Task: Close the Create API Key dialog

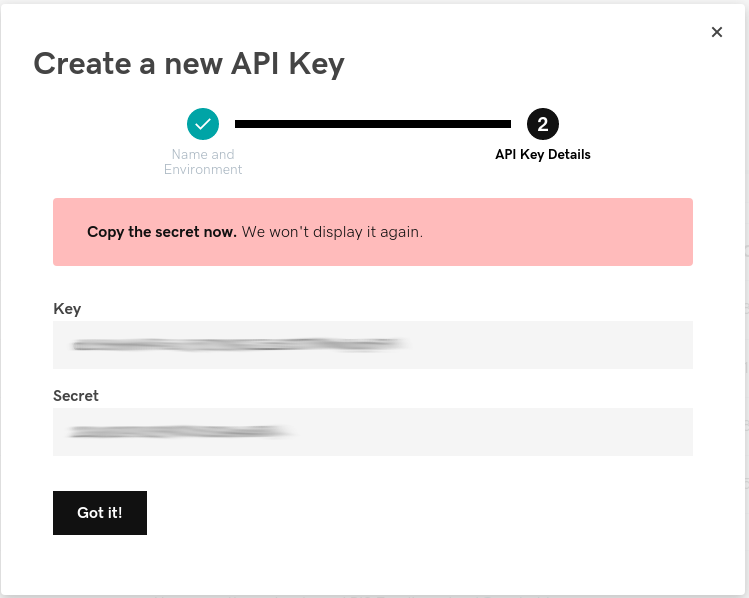Action: 716,32
